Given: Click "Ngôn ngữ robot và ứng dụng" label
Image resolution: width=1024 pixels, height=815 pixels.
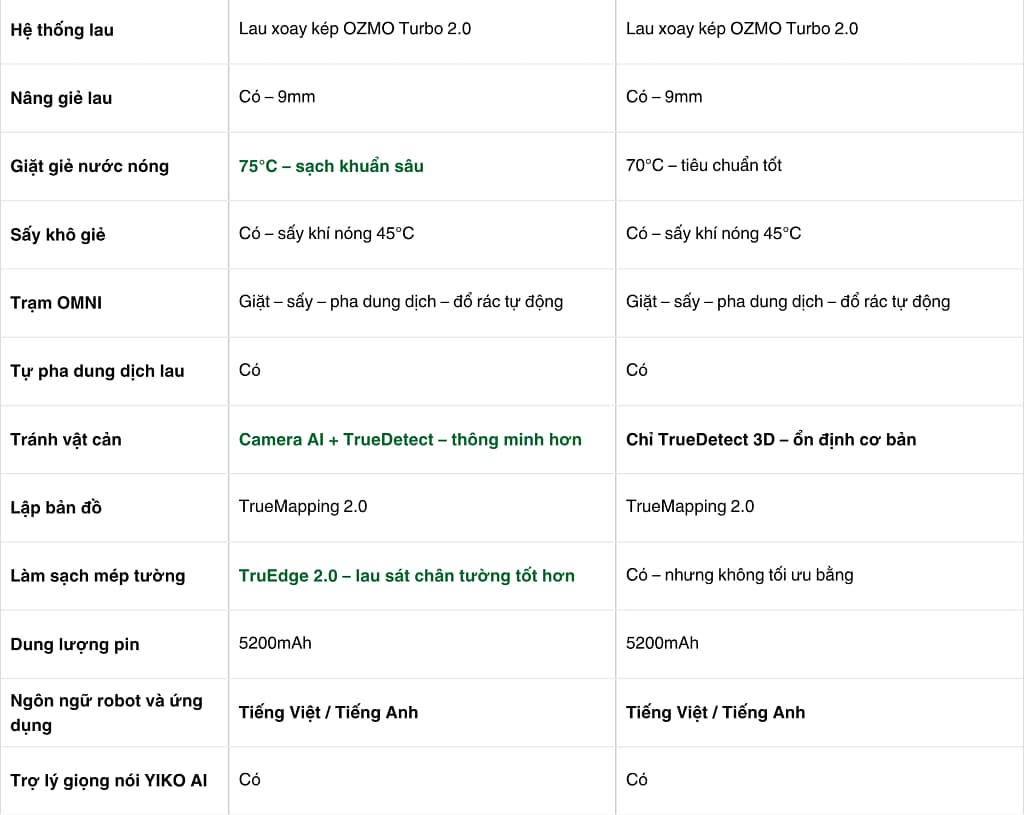Looking at the screenshot, I should pos(106,712).
